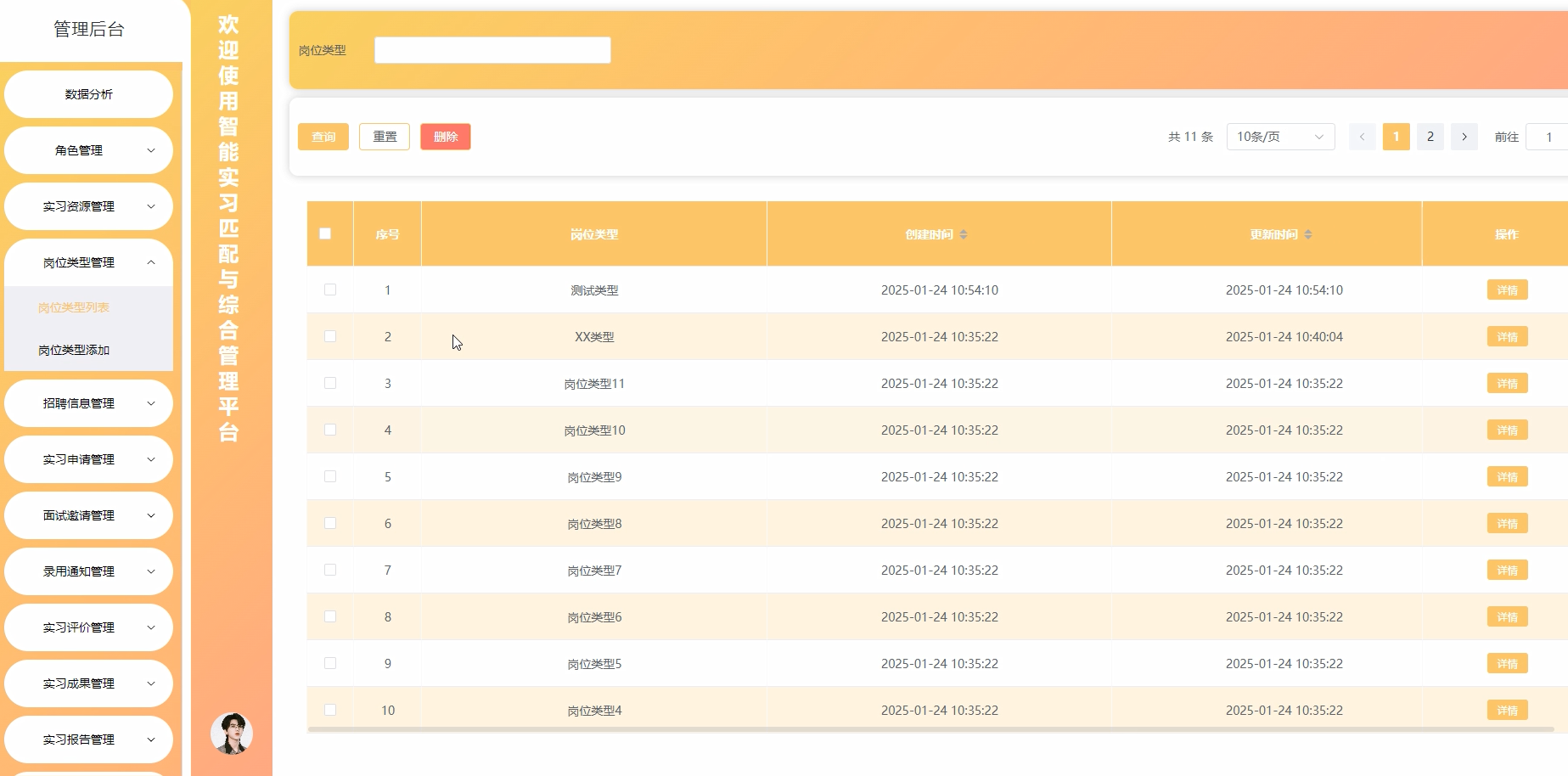Go to next page arrow

1464,137
